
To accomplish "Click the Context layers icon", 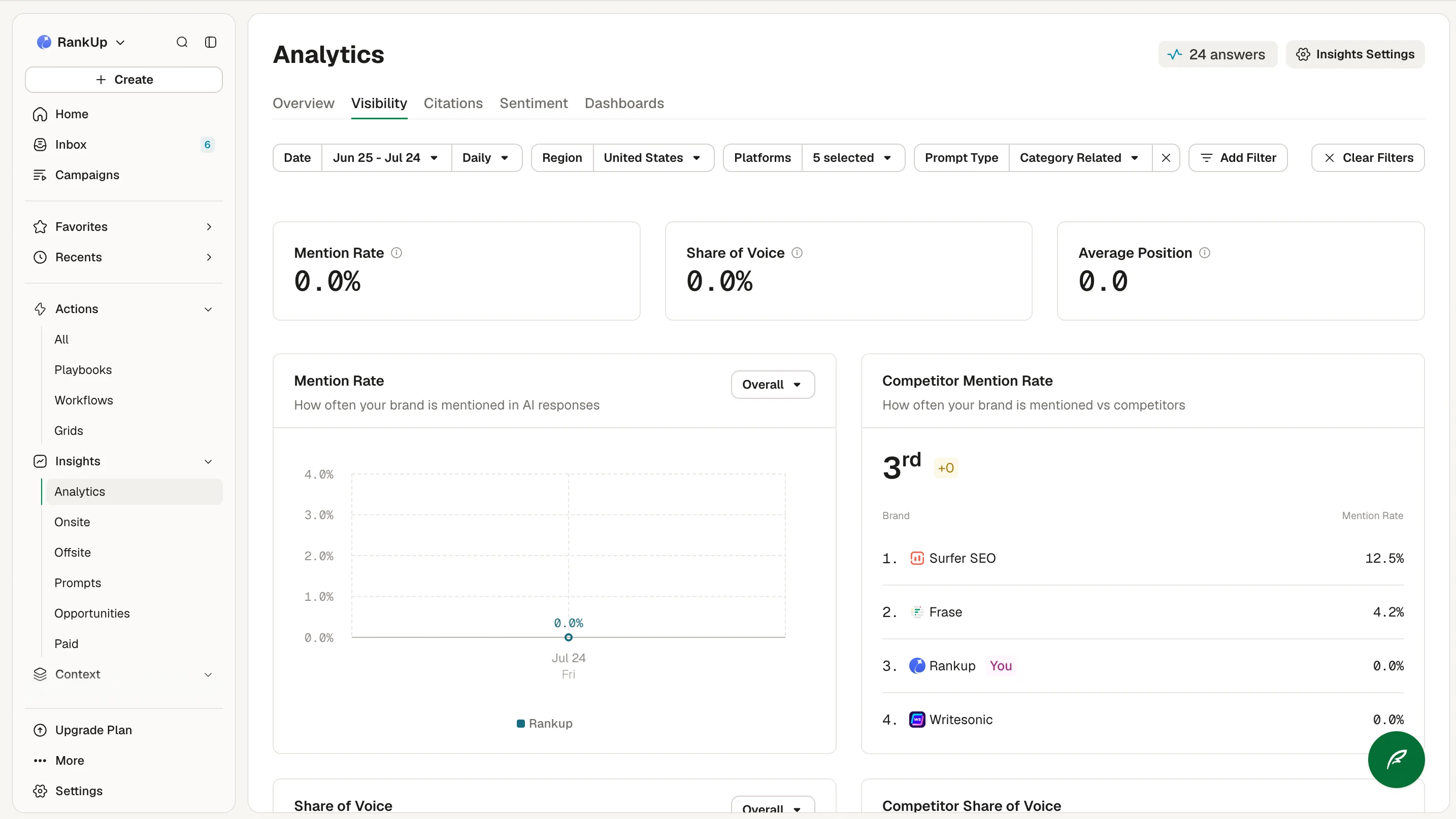I will pos(40,674).
